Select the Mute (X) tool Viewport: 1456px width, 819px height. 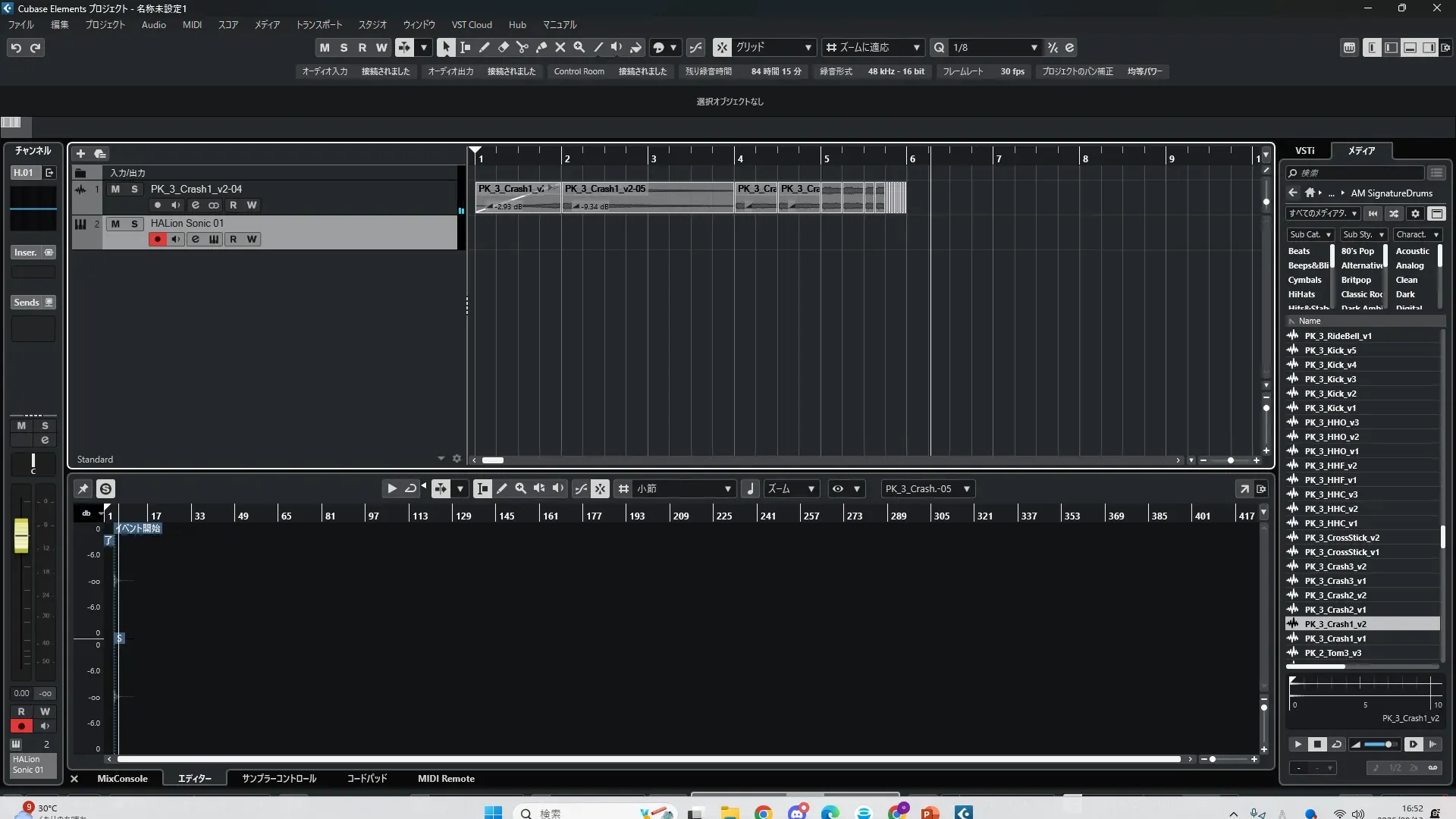[560, 47]
